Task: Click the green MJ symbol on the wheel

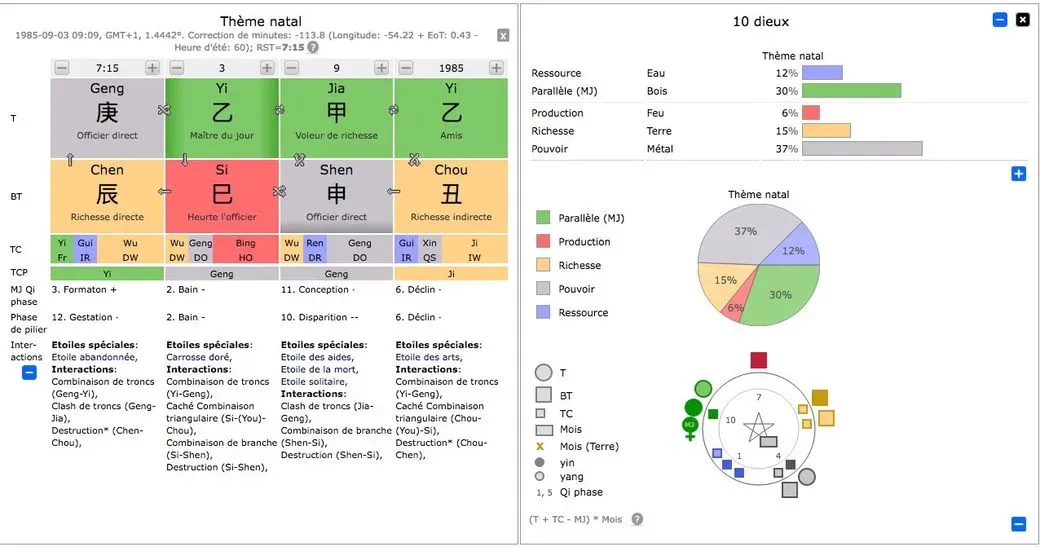Action: 690,428
